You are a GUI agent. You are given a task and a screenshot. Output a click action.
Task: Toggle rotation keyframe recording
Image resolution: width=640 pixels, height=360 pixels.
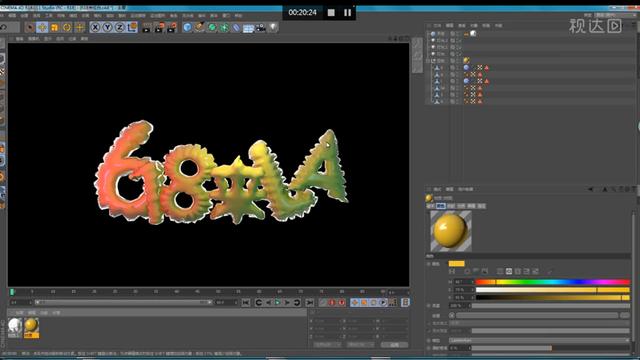[373, 302]
